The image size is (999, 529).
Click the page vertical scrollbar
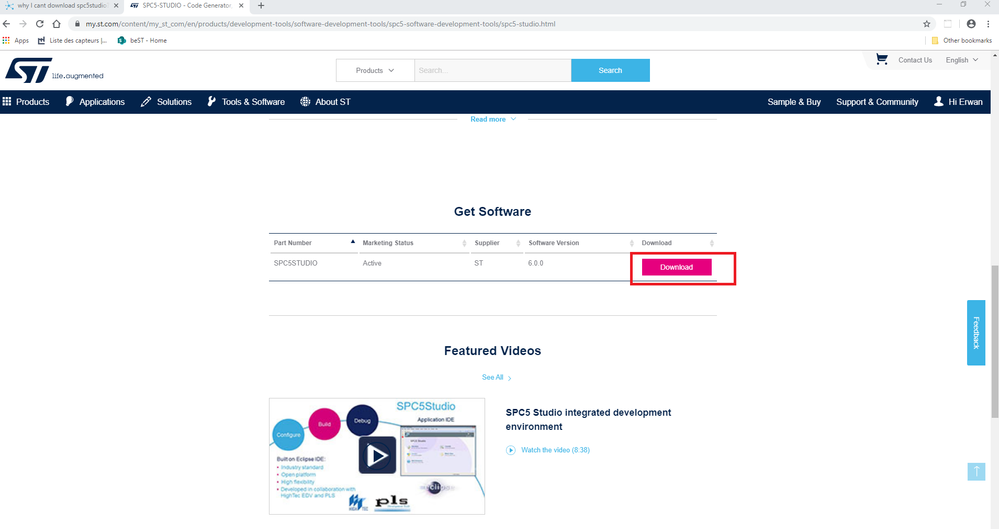click(995, 342)
